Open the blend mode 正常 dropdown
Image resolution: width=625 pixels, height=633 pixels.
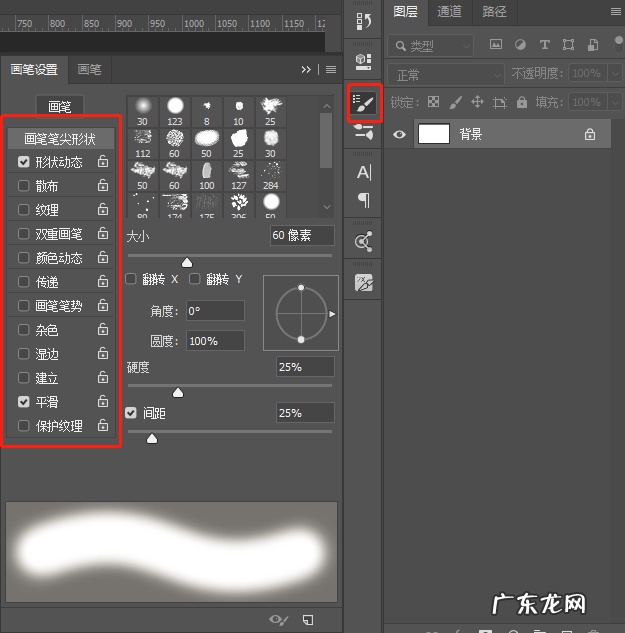[x=446, y=74]
